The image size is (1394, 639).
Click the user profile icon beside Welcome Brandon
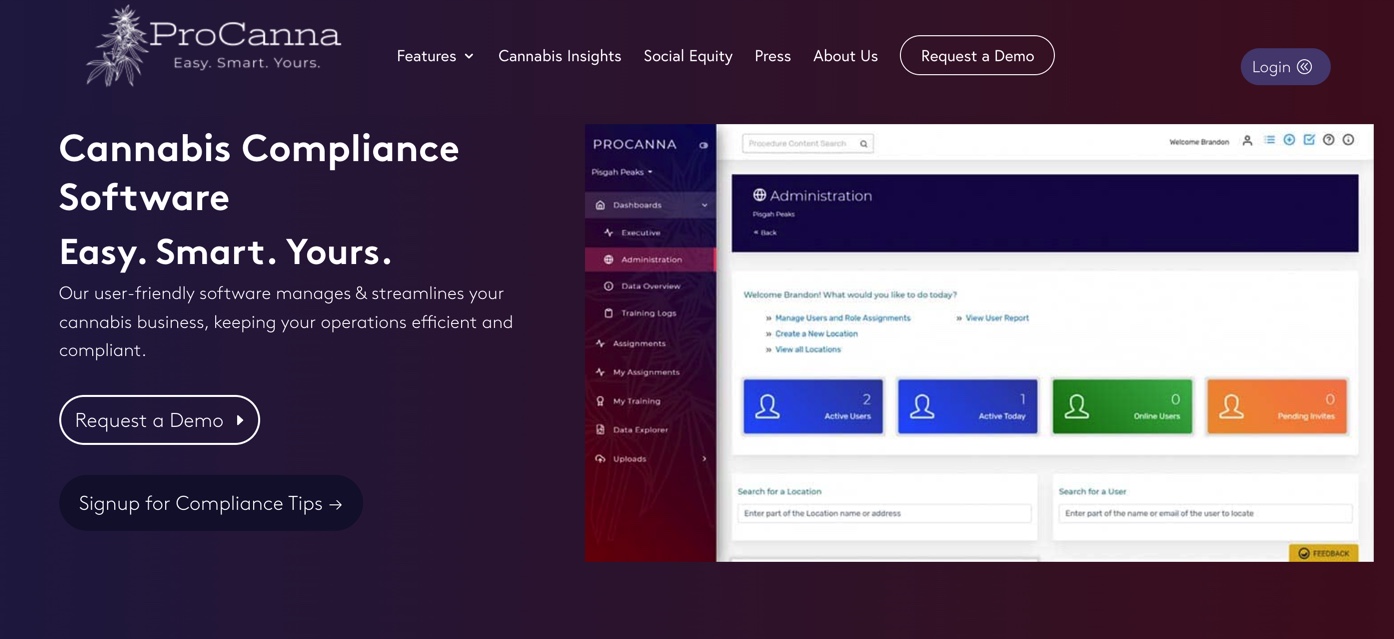tap(1247, 141)
